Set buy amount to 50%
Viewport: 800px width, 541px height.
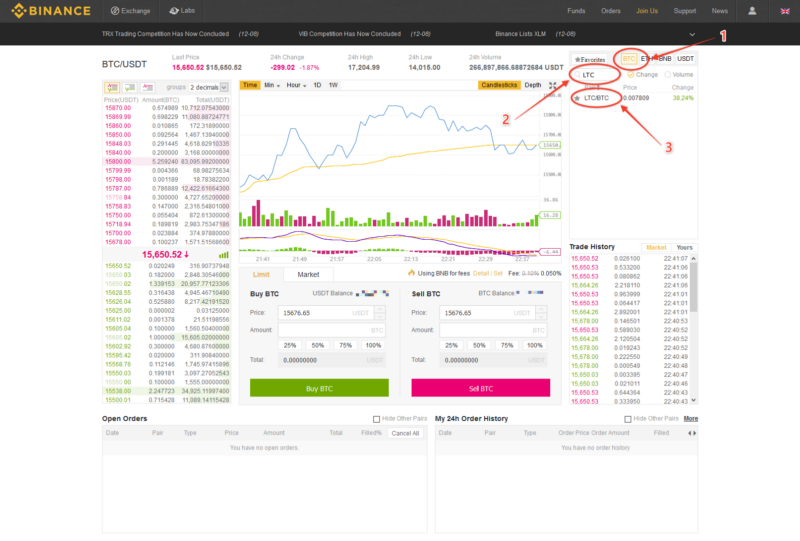coord(318,346)
